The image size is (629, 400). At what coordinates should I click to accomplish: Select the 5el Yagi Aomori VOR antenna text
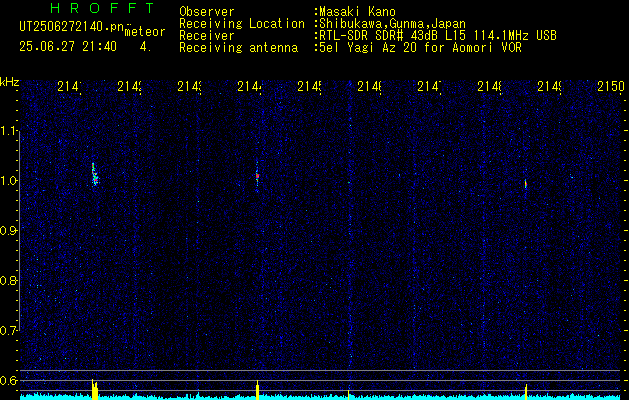420,48
